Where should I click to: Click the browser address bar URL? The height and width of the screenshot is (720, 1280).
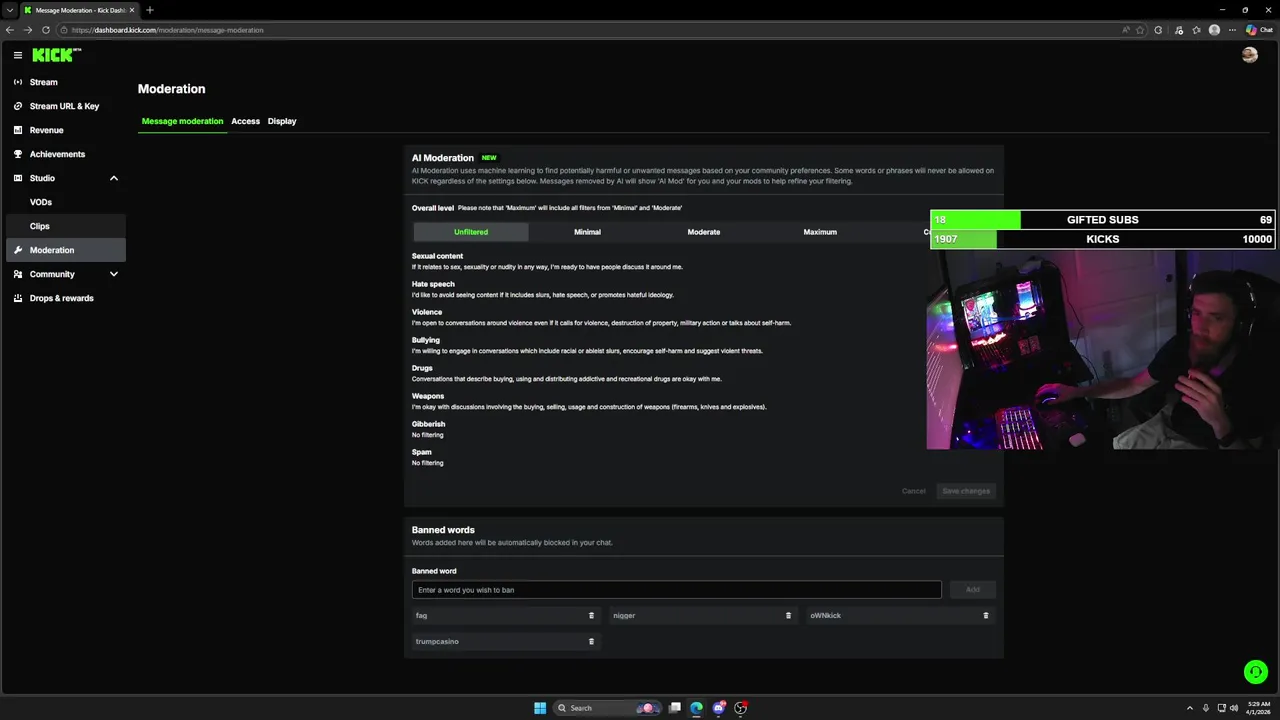pyautogui.click(x=167, y=30)
